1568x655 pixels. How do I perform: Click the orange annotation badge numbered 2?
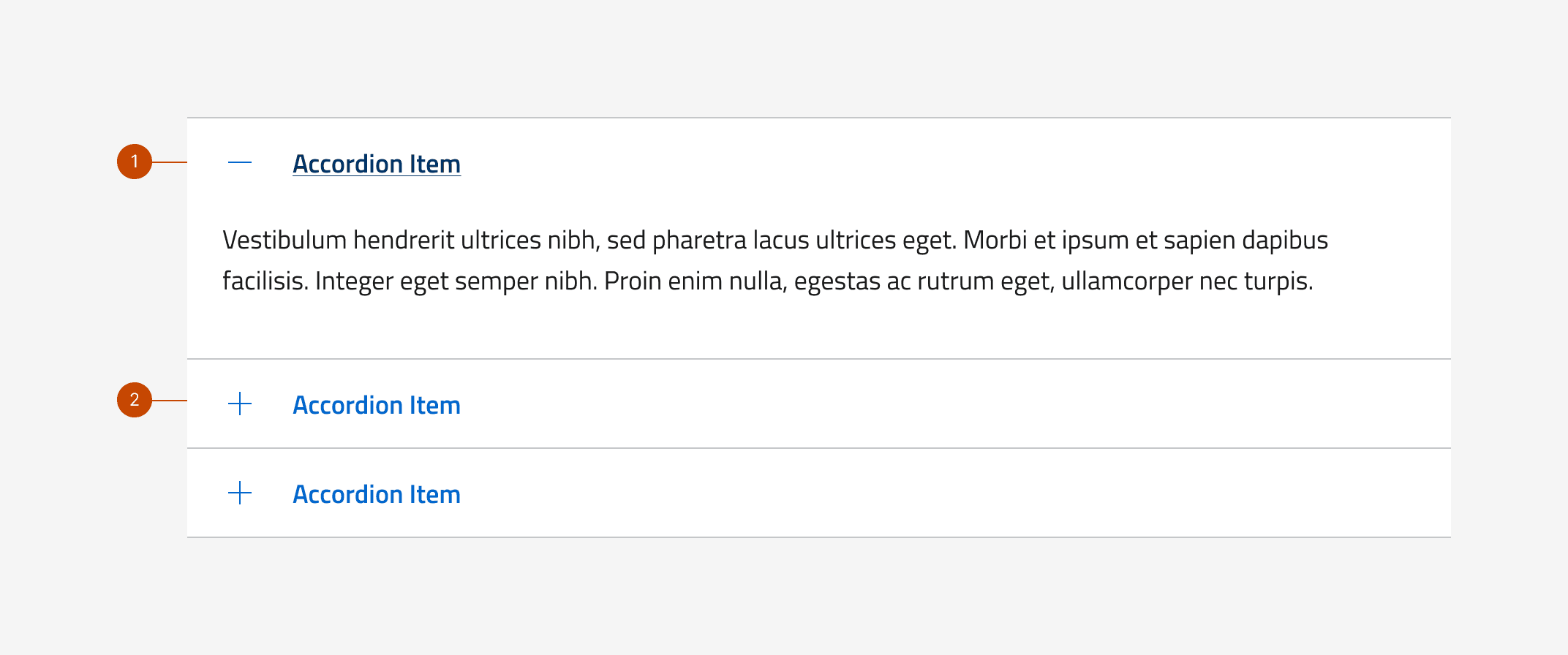pos(135,400)
